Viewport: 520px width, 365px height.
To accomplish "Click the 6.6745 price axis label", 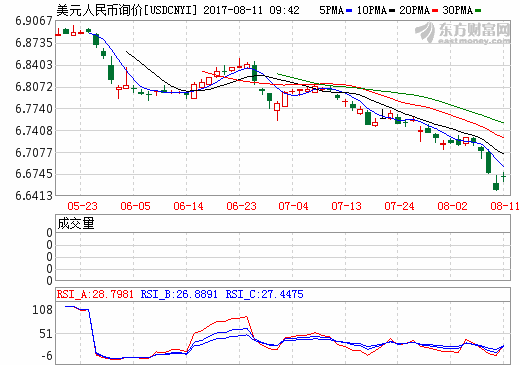I will point(34,174).
